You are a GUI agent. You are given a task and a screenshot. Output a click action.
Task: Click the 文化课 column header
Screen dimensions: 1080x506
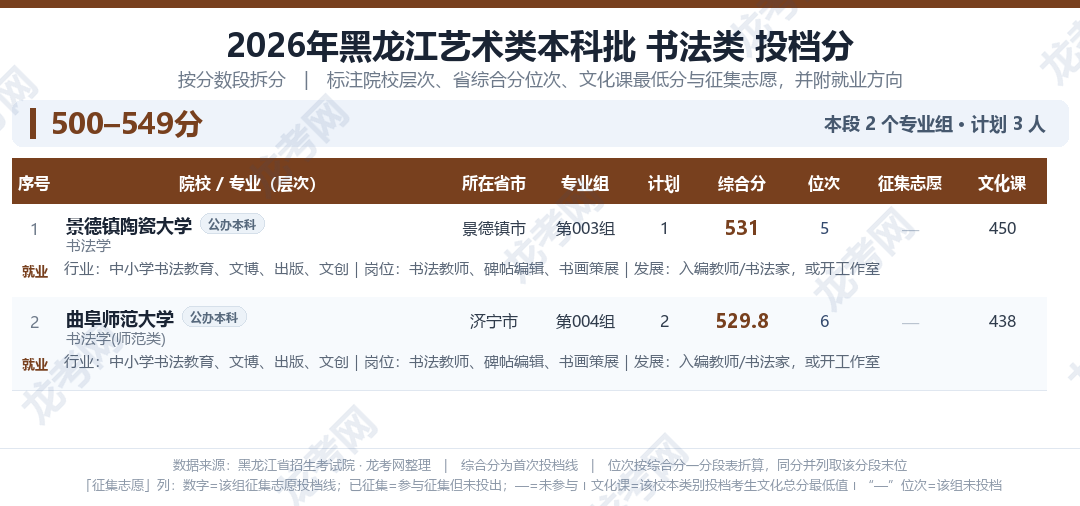pos(1002,183)
